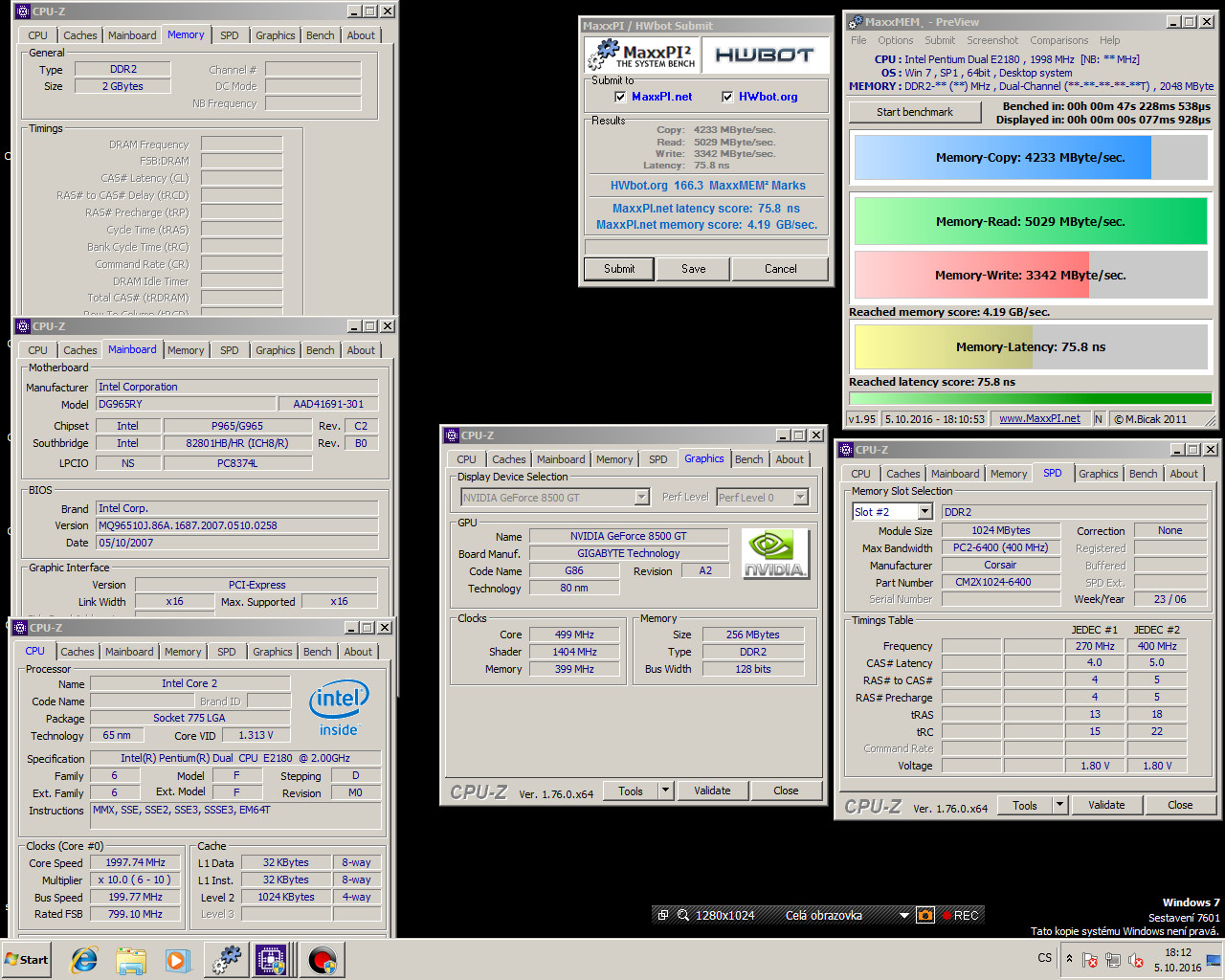Click the CS language indicator in the taskbar
1225x980 pixels.
1045,958
